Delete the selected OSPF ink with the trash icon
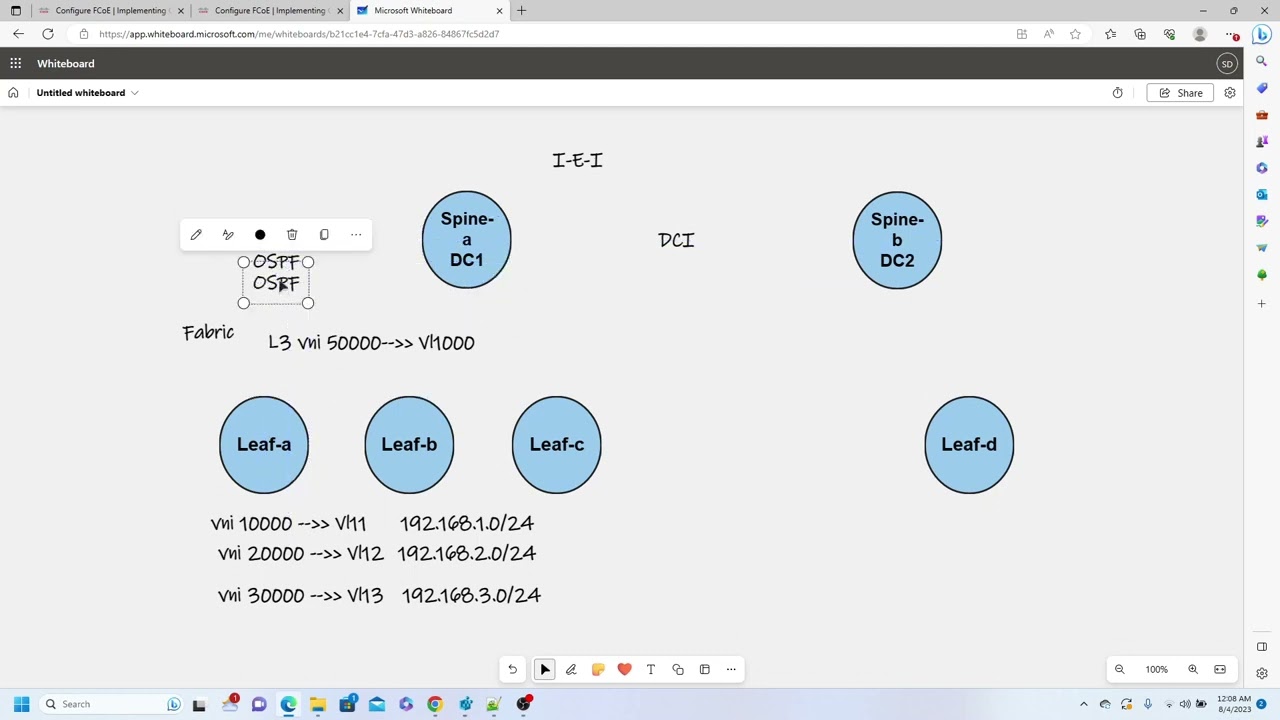Image resolution: width=1280 pixels, height=720 pixels. tap(292, 235)
